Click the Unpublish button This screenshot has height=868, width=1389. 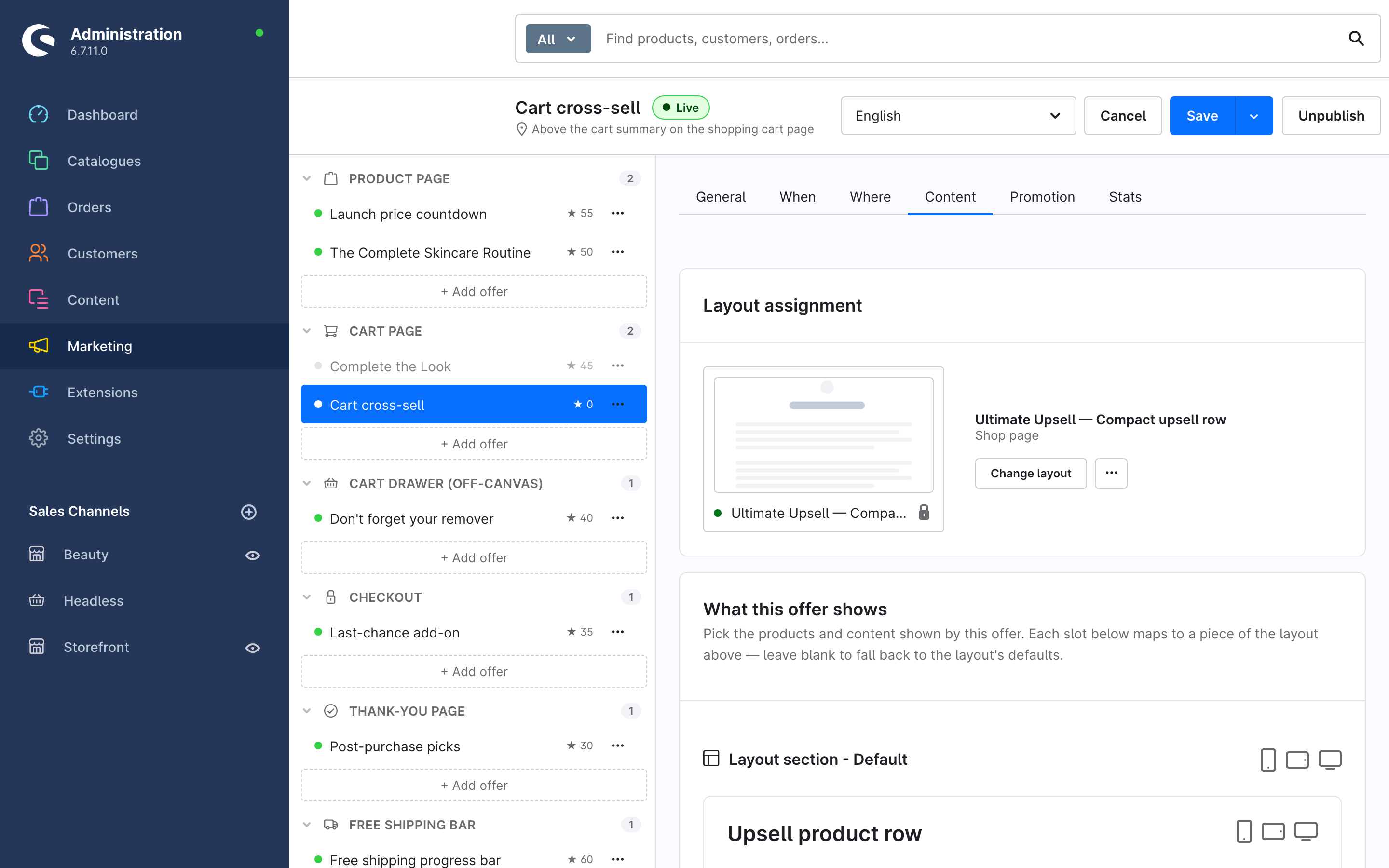click(1331, 115)
